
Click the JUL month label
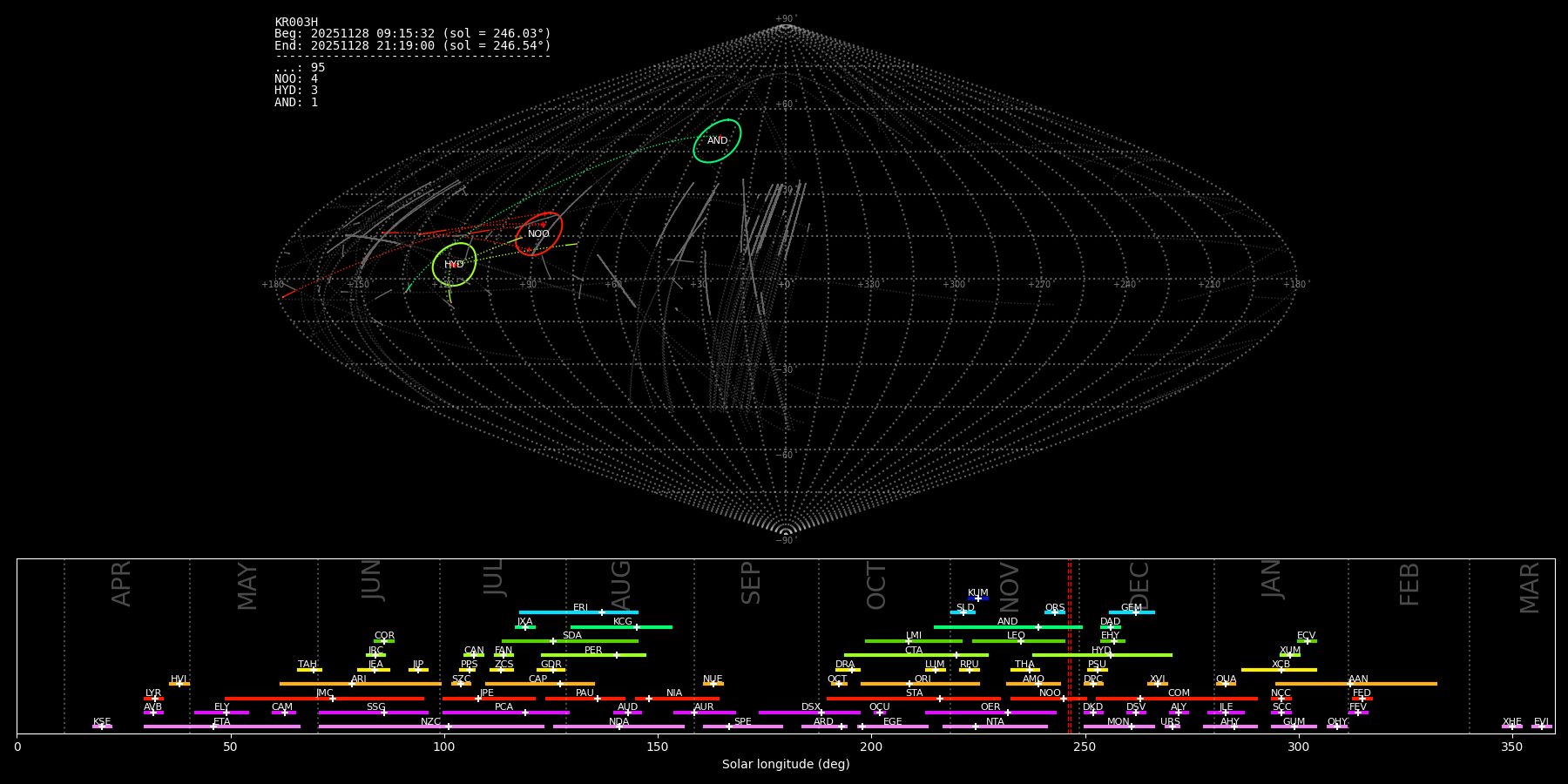click(494, 578)
